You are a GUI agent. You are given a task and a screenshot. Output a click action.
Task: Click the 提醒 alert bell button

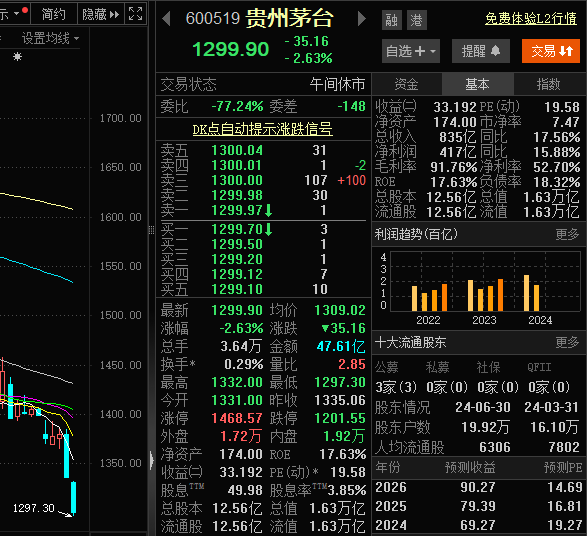point(481,51)
